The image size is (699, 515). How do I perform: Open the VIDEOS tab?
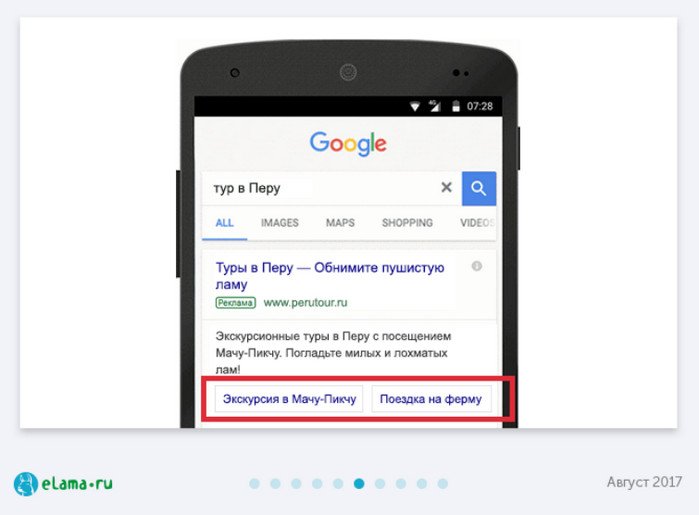pyautogui.click(x=477, y=223)
